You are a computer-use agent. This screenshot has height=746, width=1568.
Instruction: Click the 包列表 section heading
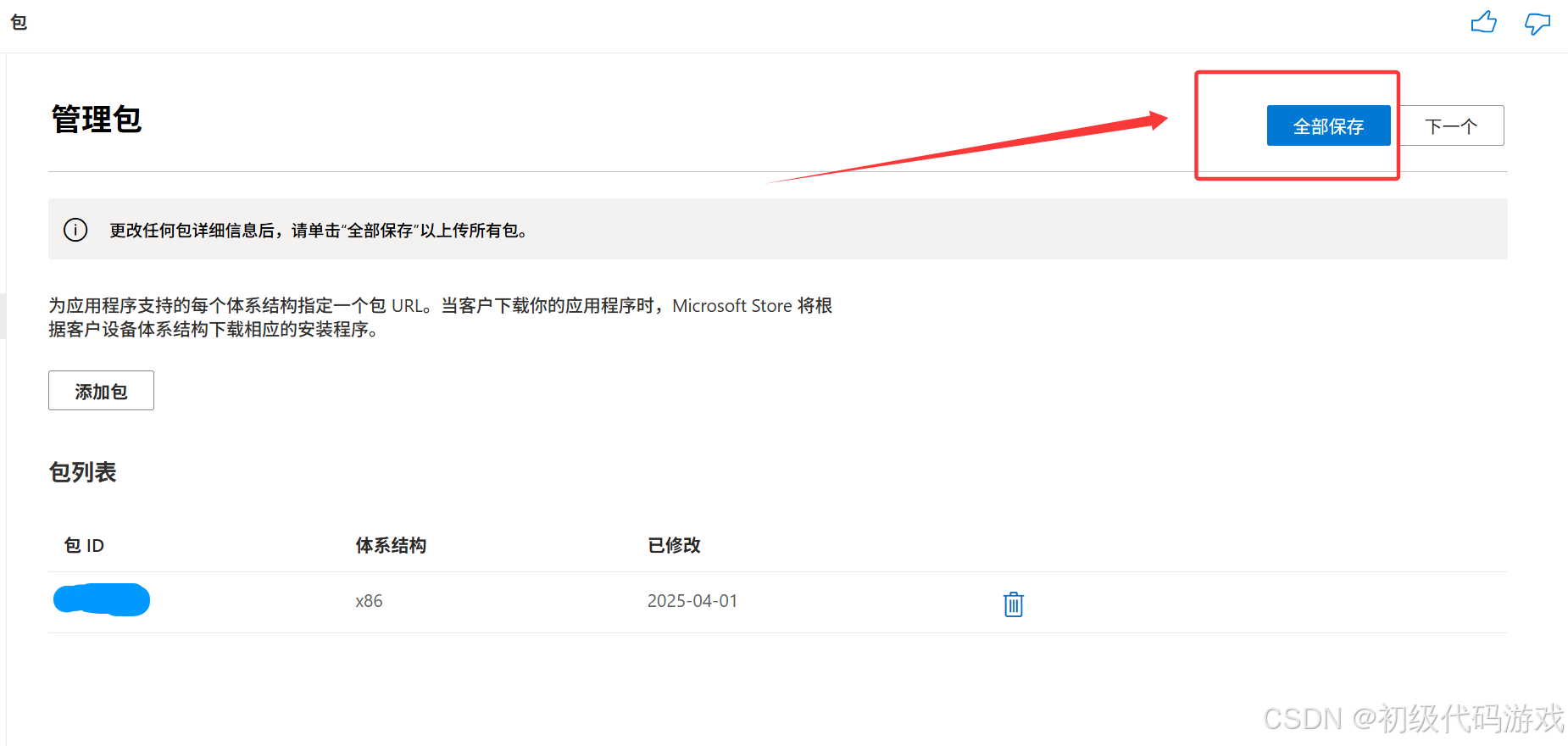[82, 472]
